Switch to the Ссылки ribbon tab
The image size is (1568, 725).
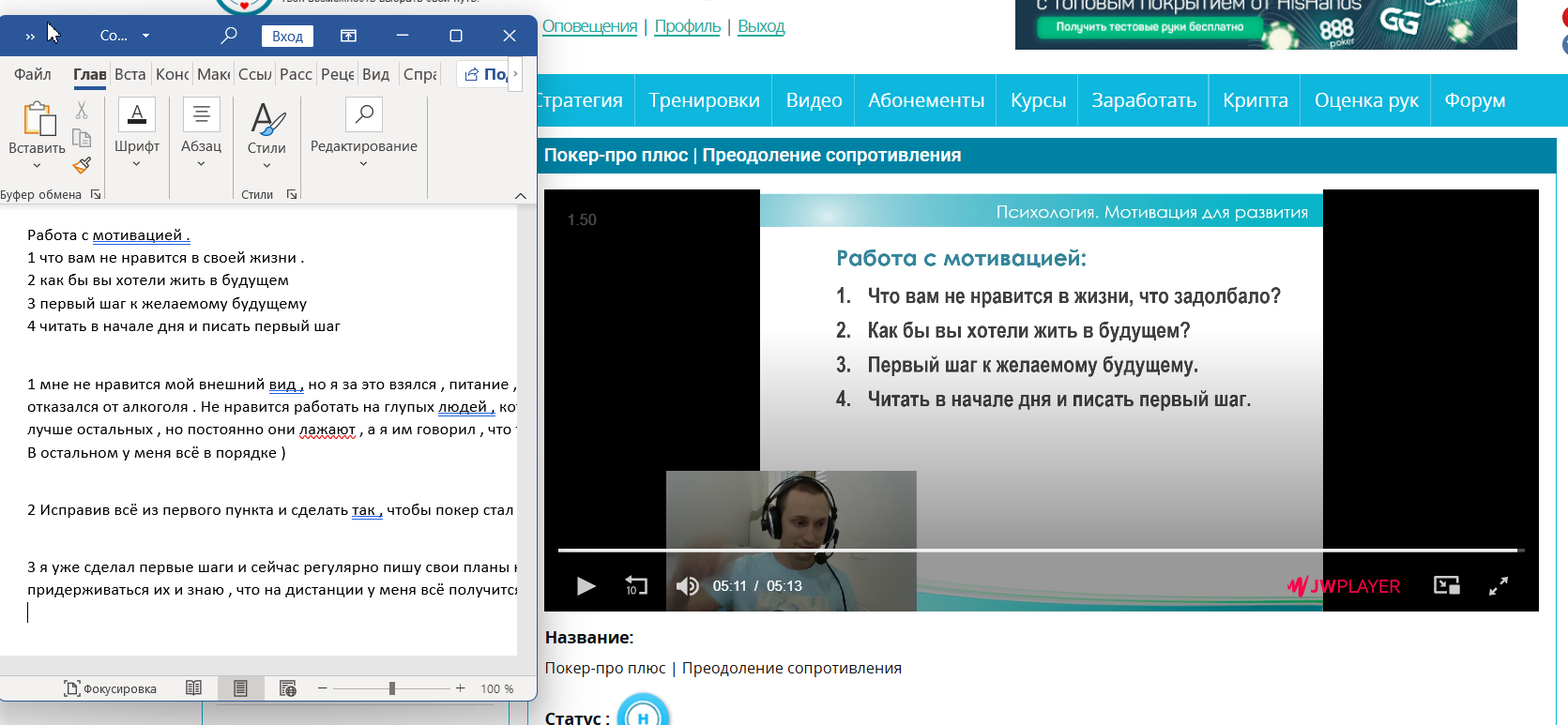[254, 74]
